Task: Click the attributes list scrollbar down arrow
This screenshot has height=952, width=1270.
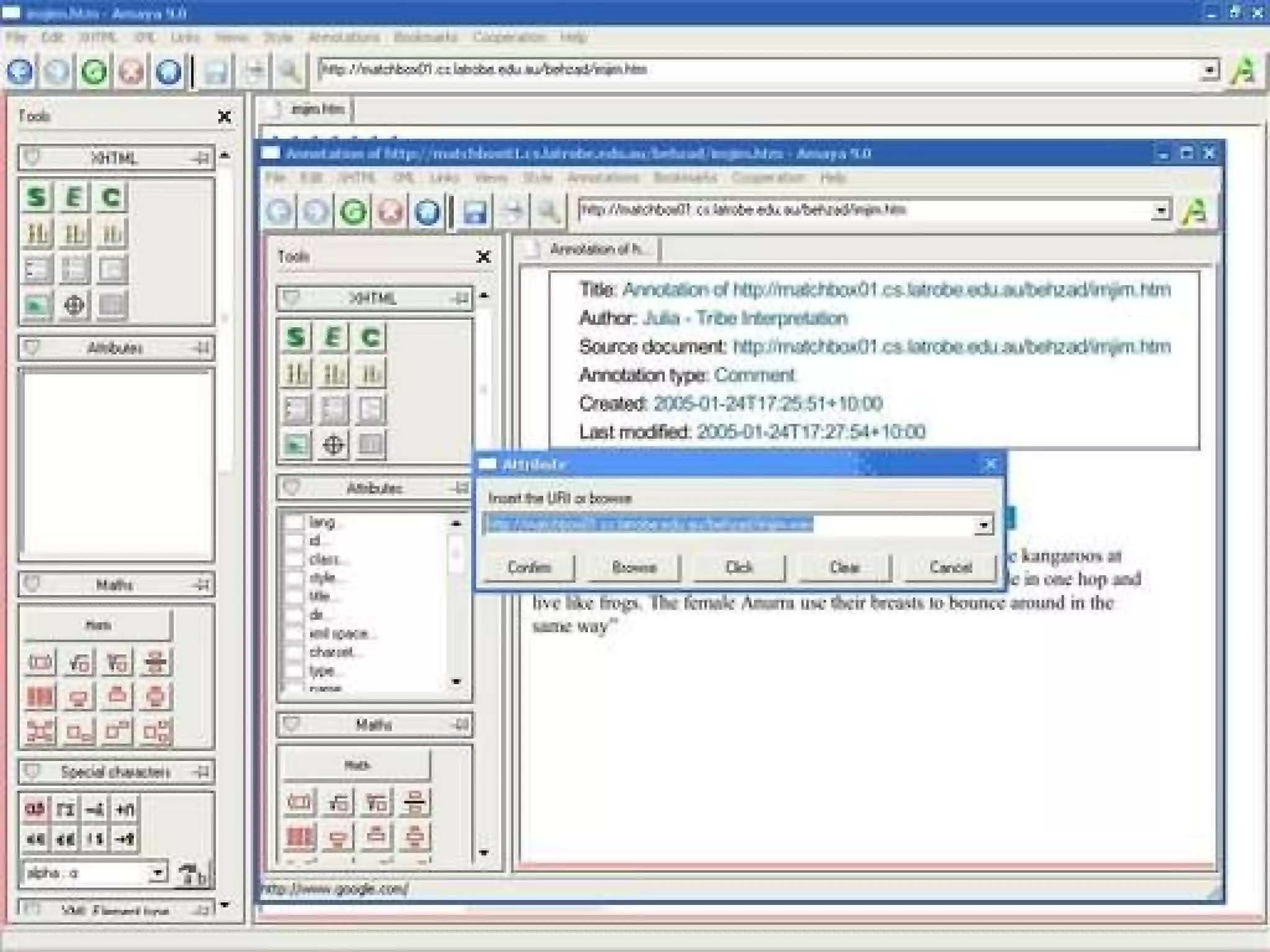Action: pos(456,681)
